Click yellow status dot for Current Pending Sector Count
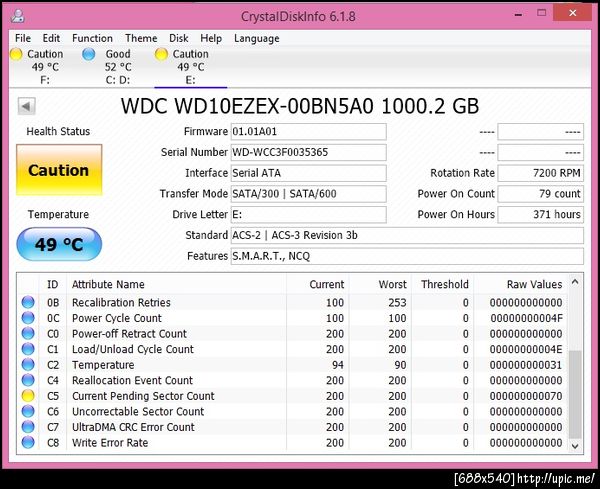Screen dimensions: 600x489 tap(28, 396)
